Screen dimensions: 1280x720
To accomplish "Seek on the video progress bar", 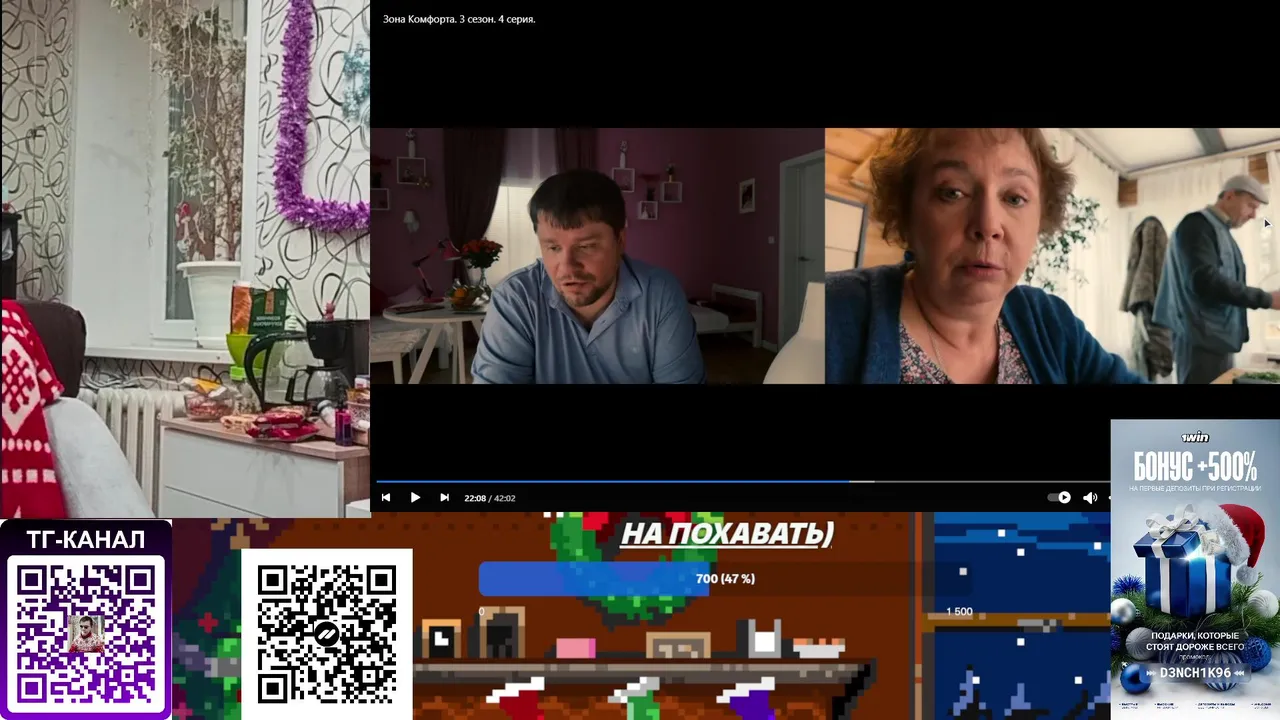I will 743,481.
